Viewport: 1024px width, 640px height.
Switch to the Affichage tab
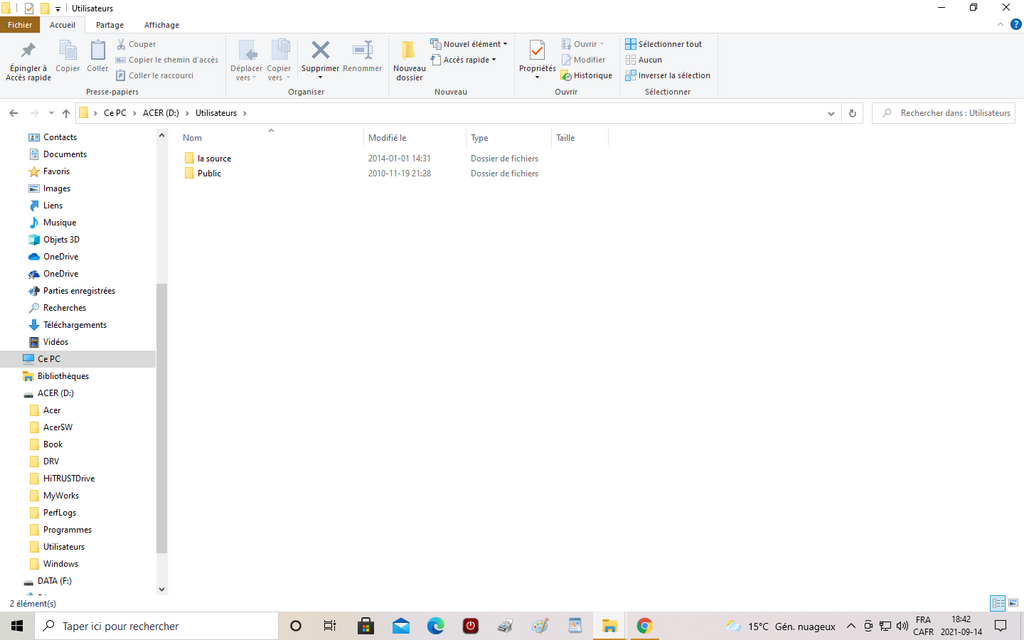click(161, 25)
